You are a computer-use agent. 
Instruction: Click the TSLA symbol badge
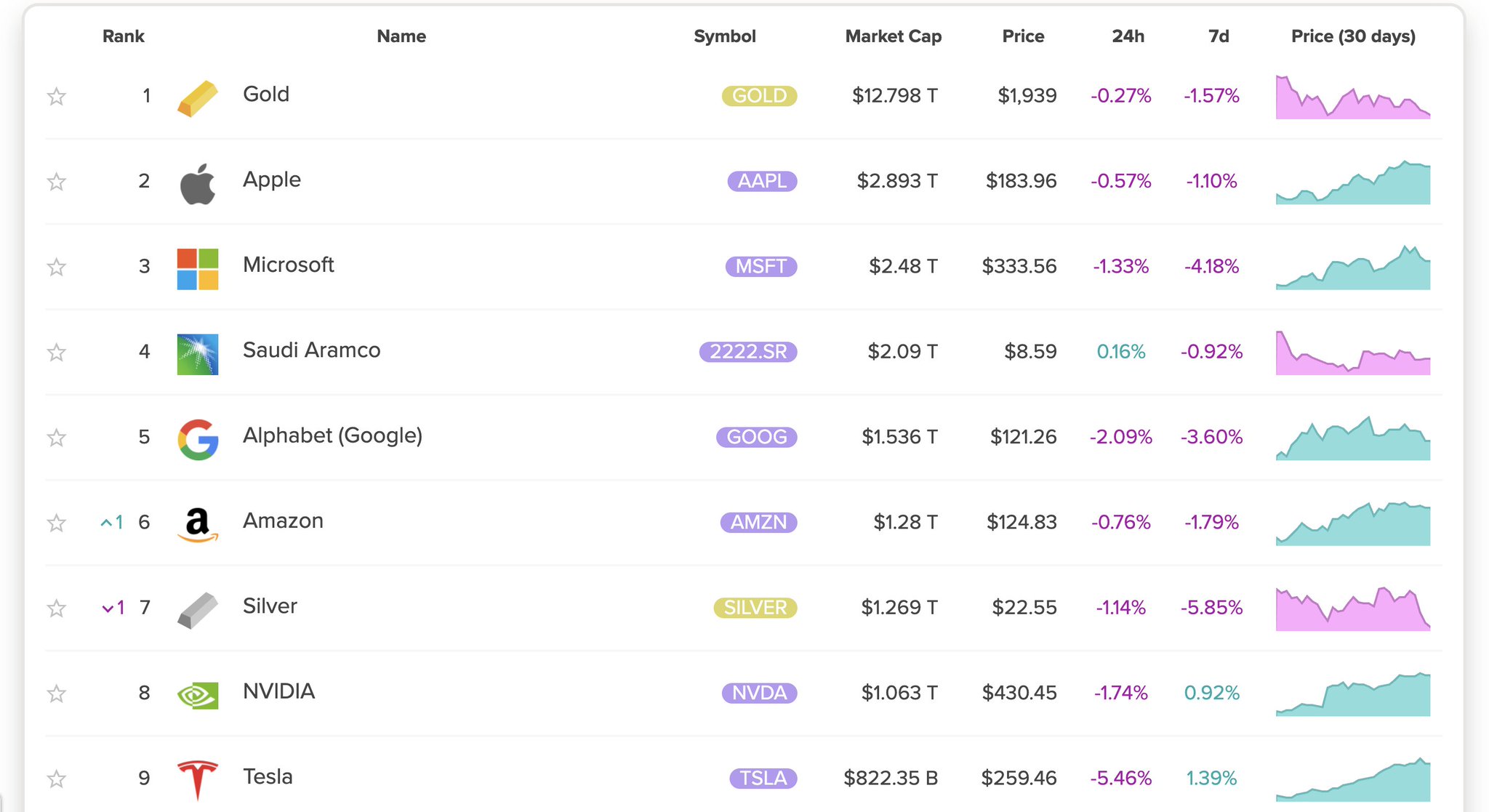763,779
